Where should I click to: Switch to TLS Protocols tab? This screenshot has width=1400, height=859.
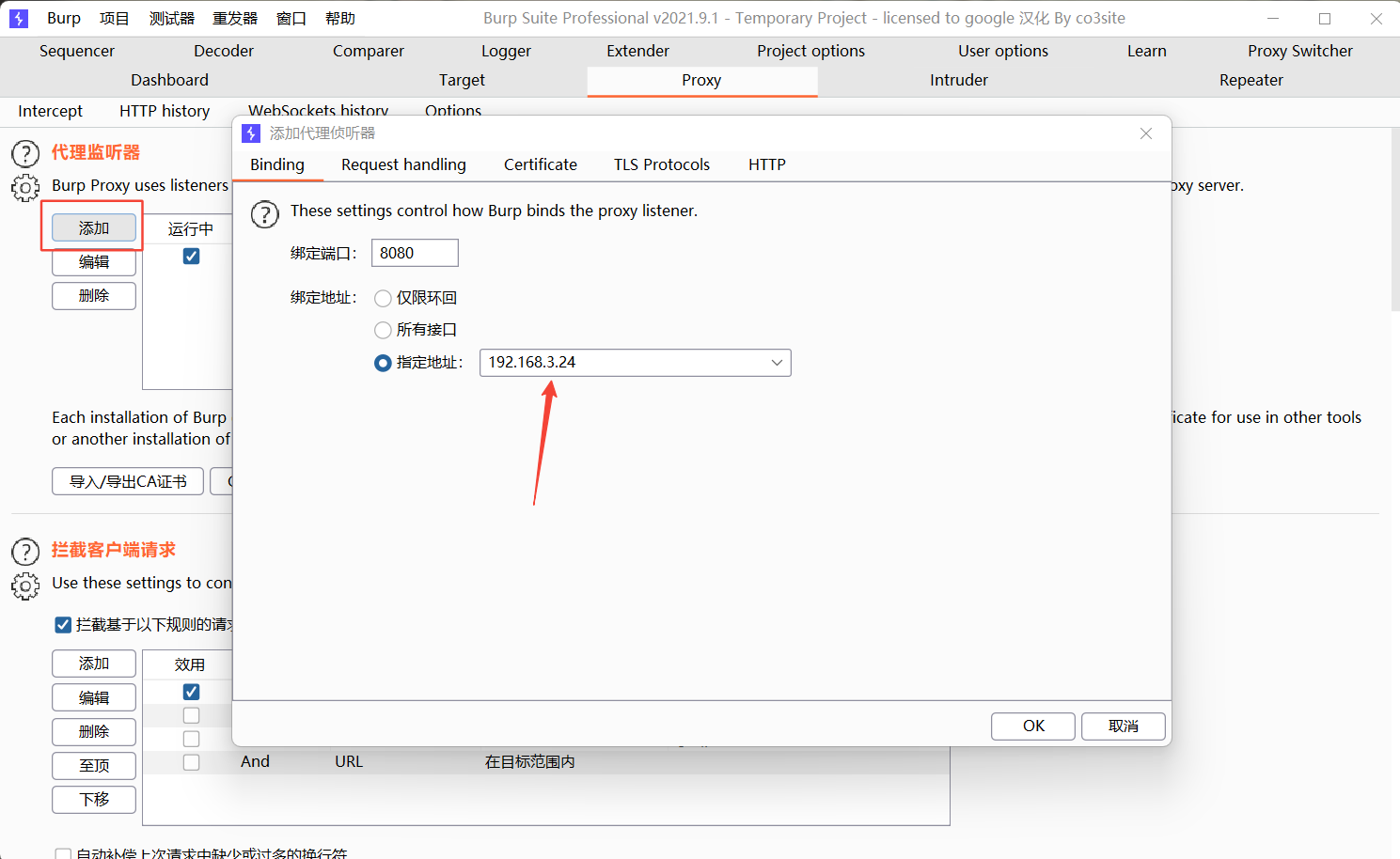662,164
